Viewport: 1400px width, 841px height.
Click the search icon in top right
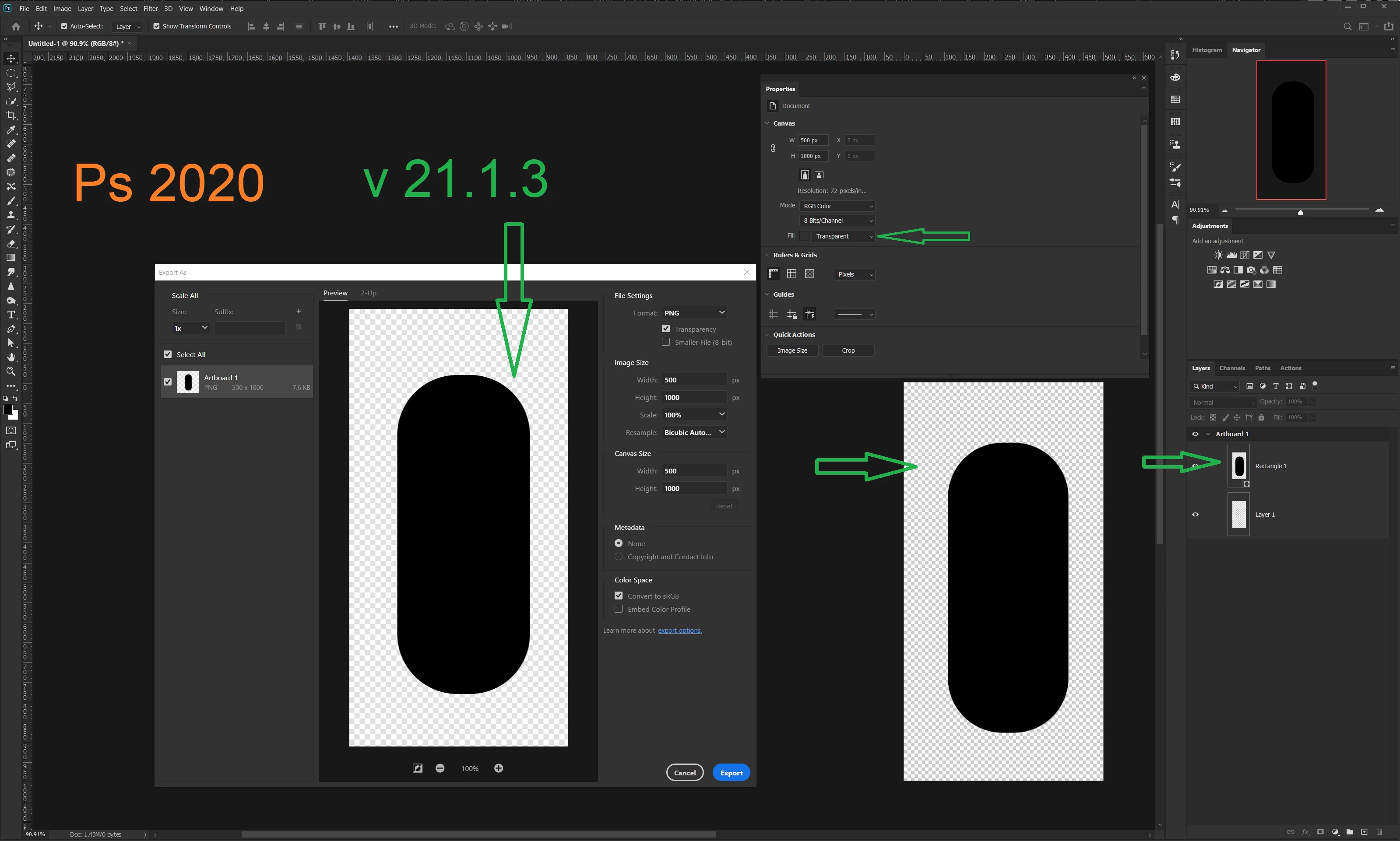point(1347,27)
